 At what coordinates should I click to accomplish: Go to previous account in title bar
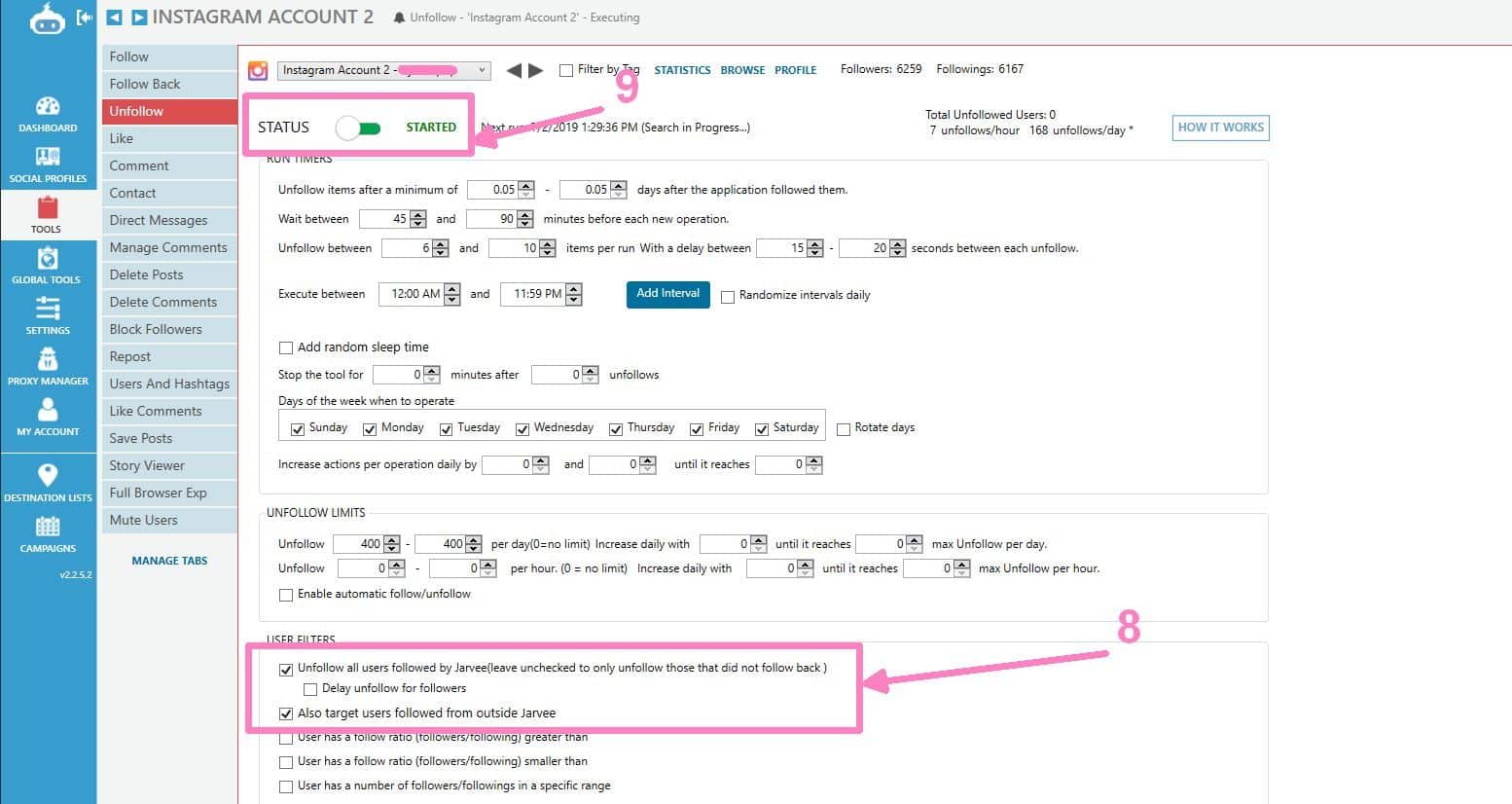(x=115, y=18)
